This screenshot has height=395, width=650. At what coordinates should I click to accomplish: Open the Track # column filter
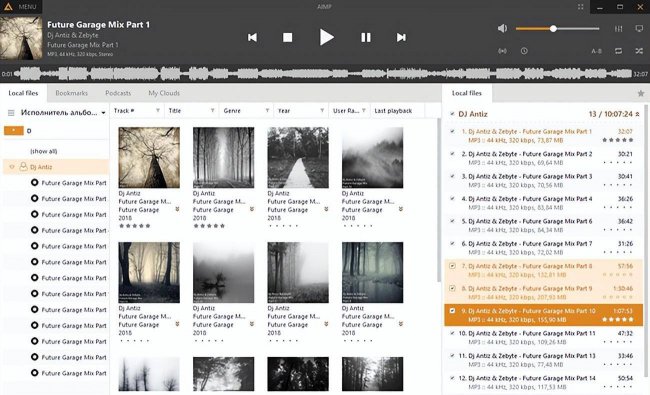point(158,111)
